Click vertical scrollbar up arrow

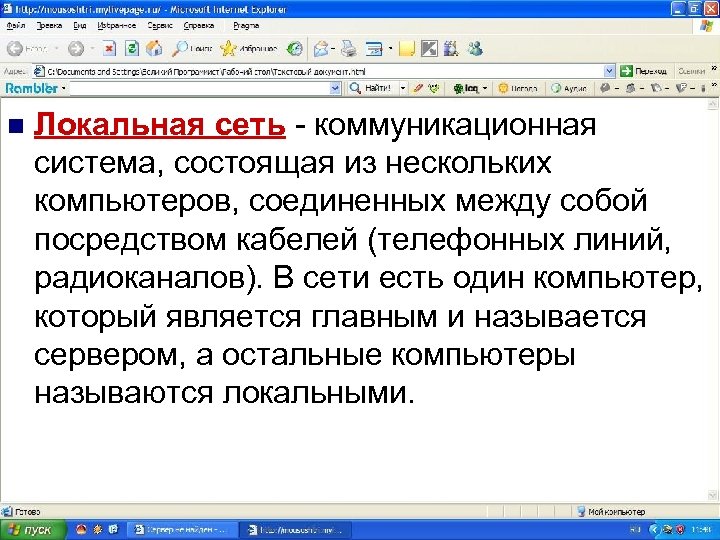coord(713,104)
